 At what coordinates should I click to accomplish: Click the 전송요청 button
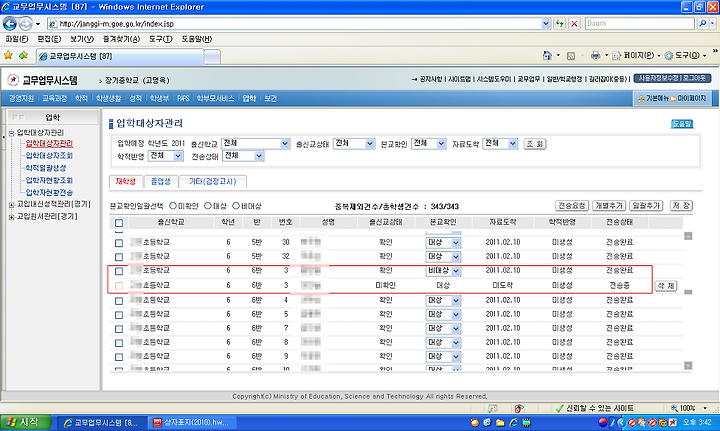tap(572, 206)
